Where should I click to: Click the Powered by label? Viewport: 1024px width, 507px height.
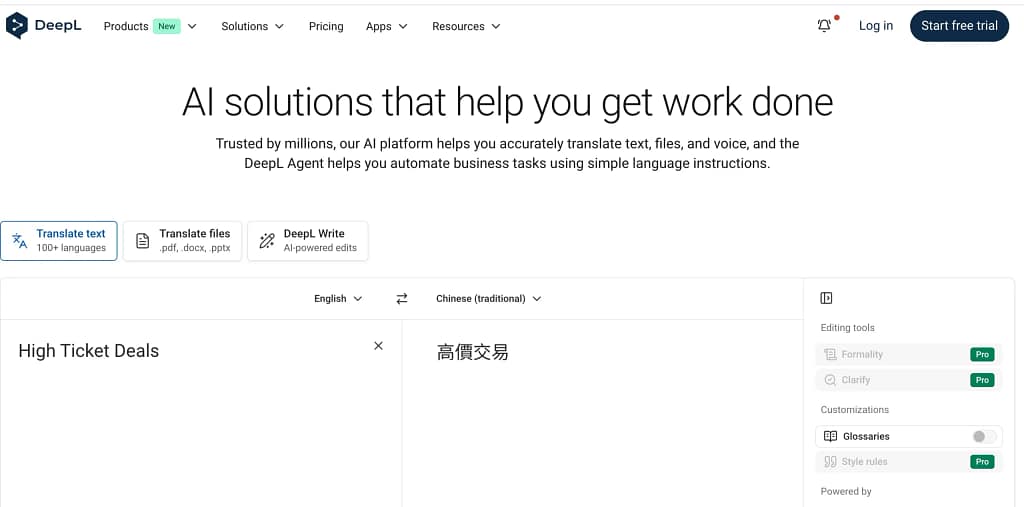click(846, 491)
